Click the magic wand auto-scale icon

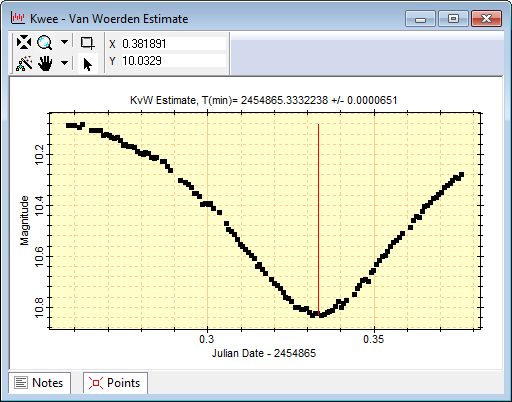(24, 63)
